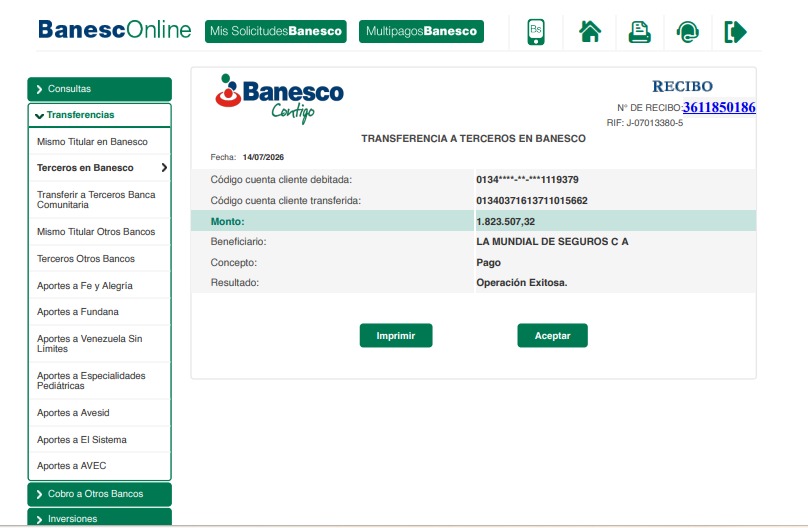The height and width of the screenshot is (528, 808).
Task: Click the Banesco Contigo receipt logo
Action: (x=279, y=99)
